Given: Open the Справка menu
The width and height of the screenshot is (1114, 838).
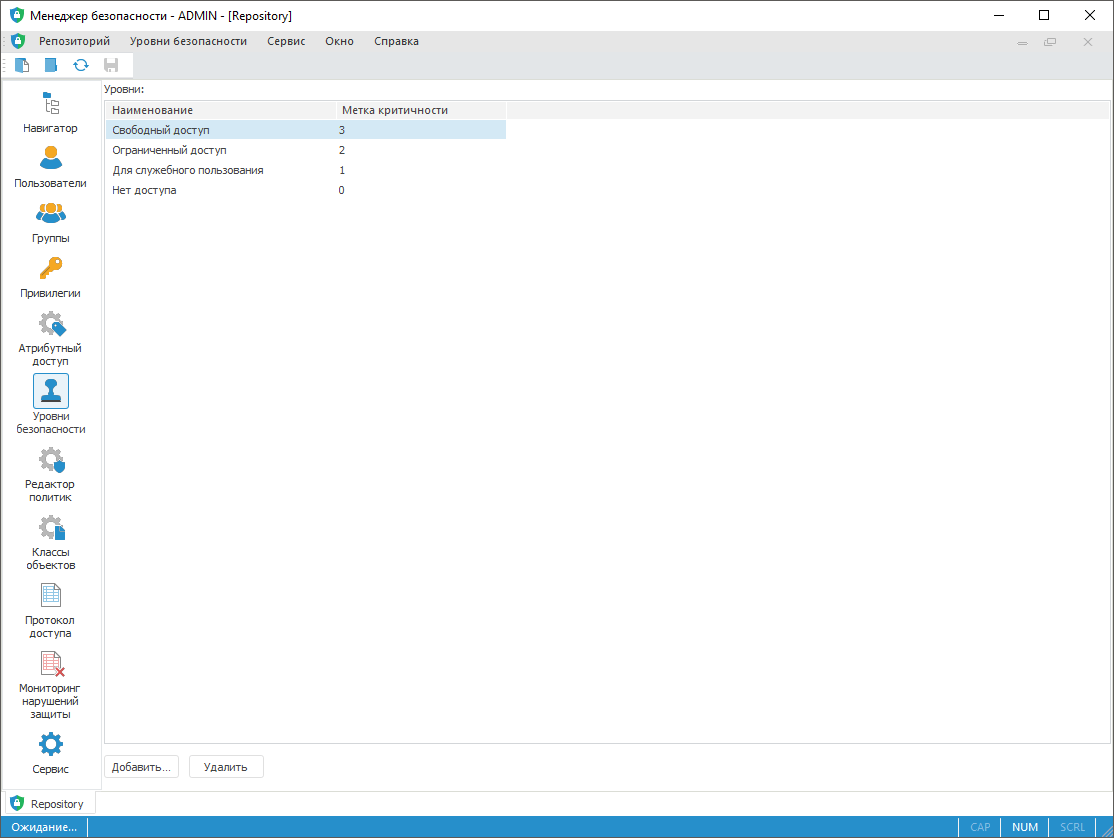Looking at the screenshot, I should tap(396, 41).
